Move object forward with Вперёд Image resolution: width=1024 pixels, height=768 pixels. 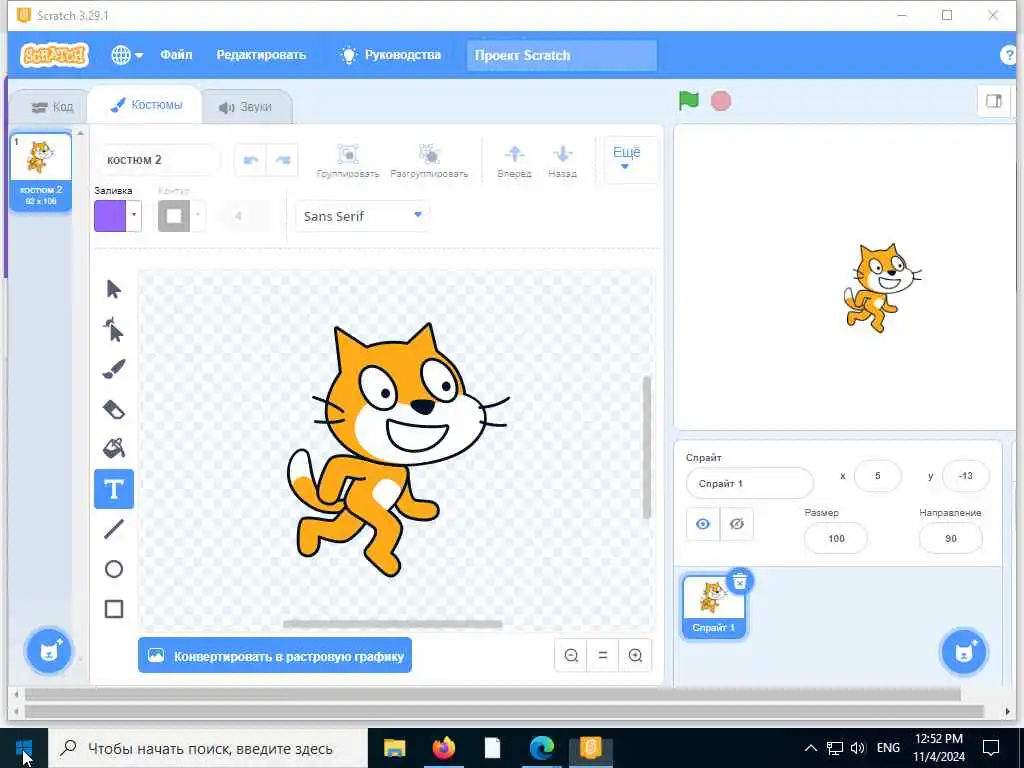pyautogui.click(x=514, y=161)
